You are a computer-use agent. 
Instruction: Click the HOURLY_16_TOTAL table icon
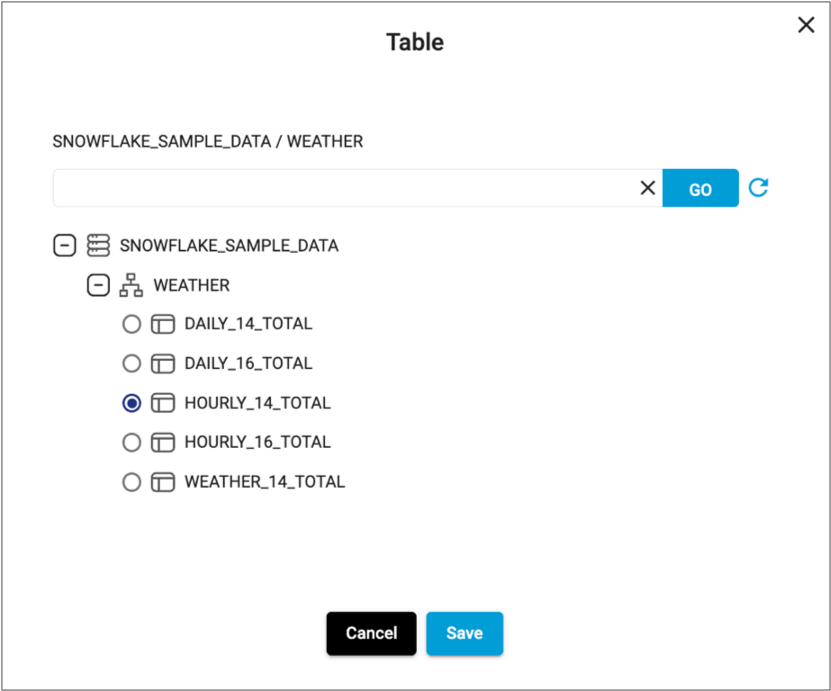click(163, 442)
